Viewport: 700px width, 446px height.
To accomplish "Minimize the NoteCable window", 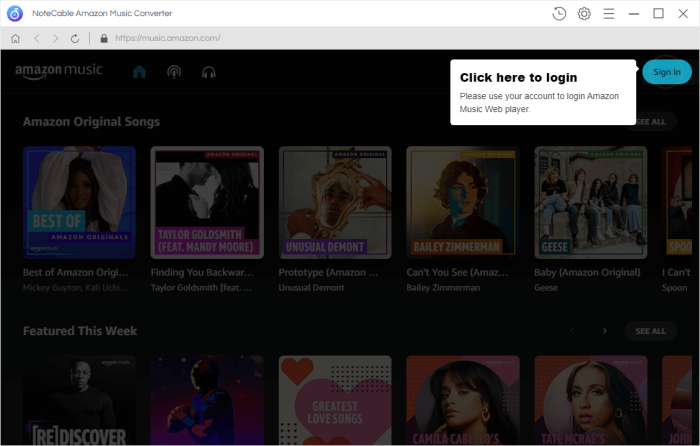I will (633, 13).
